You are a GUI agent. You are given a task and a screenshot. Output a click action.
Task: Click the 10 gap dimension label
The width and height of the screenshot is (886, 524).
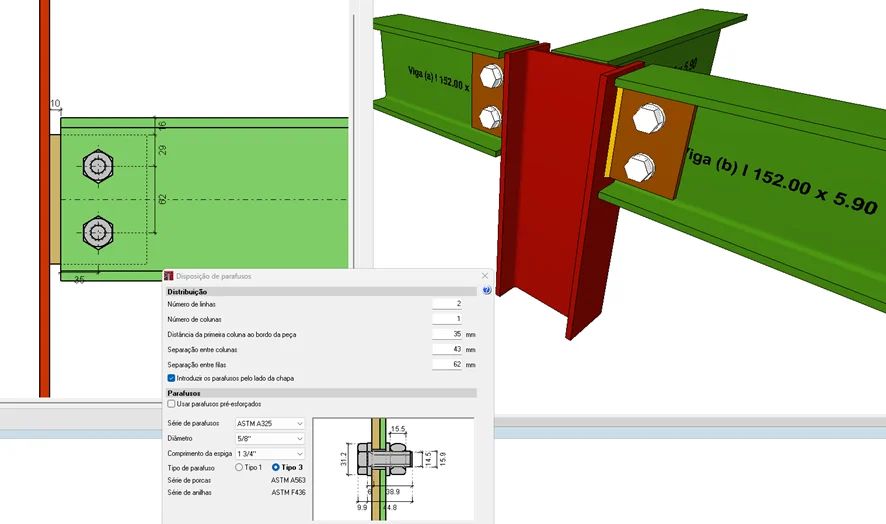coord(55,103)
